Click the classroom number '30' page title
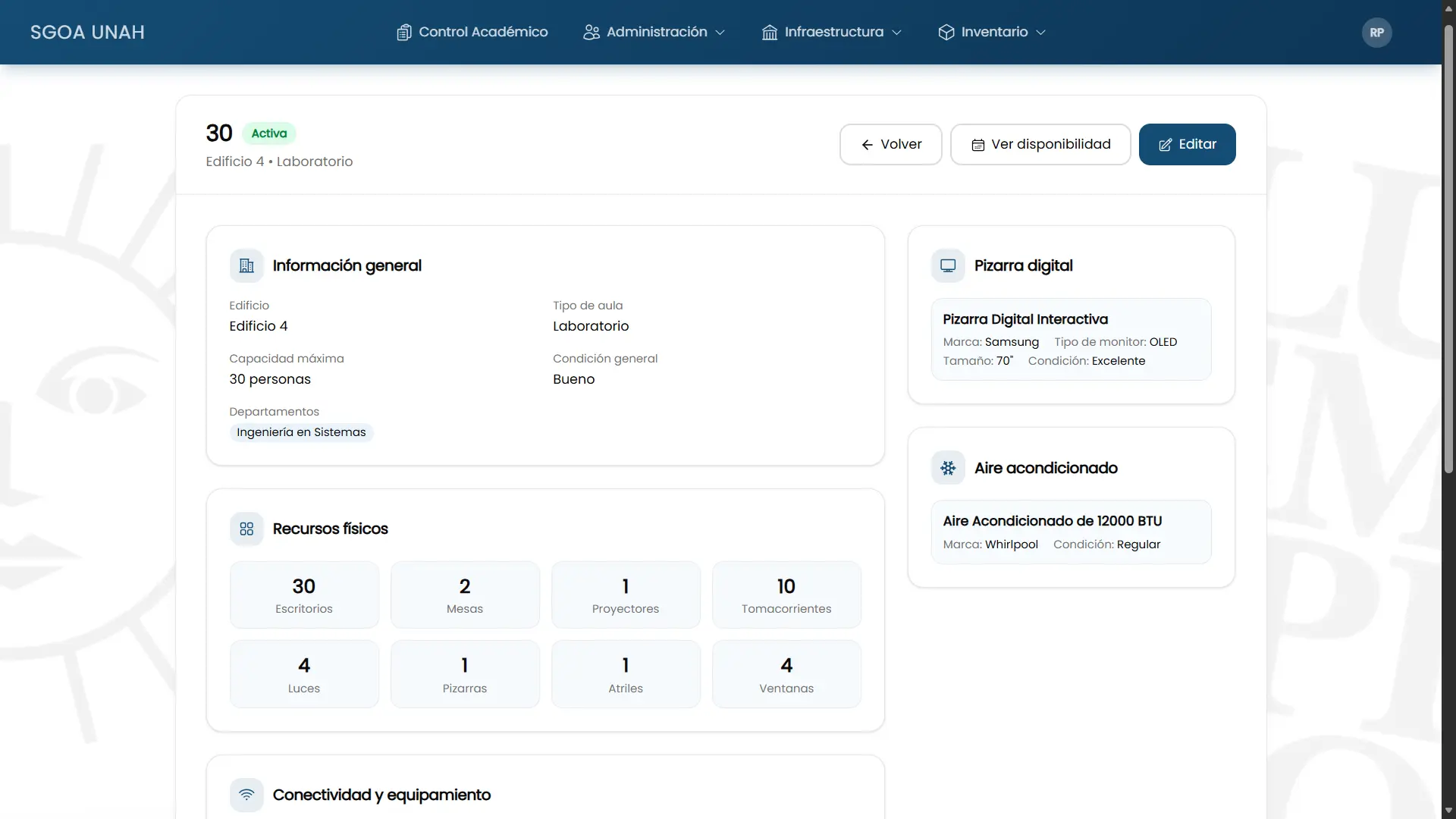 pyautogui.click(x=219, y=133)
